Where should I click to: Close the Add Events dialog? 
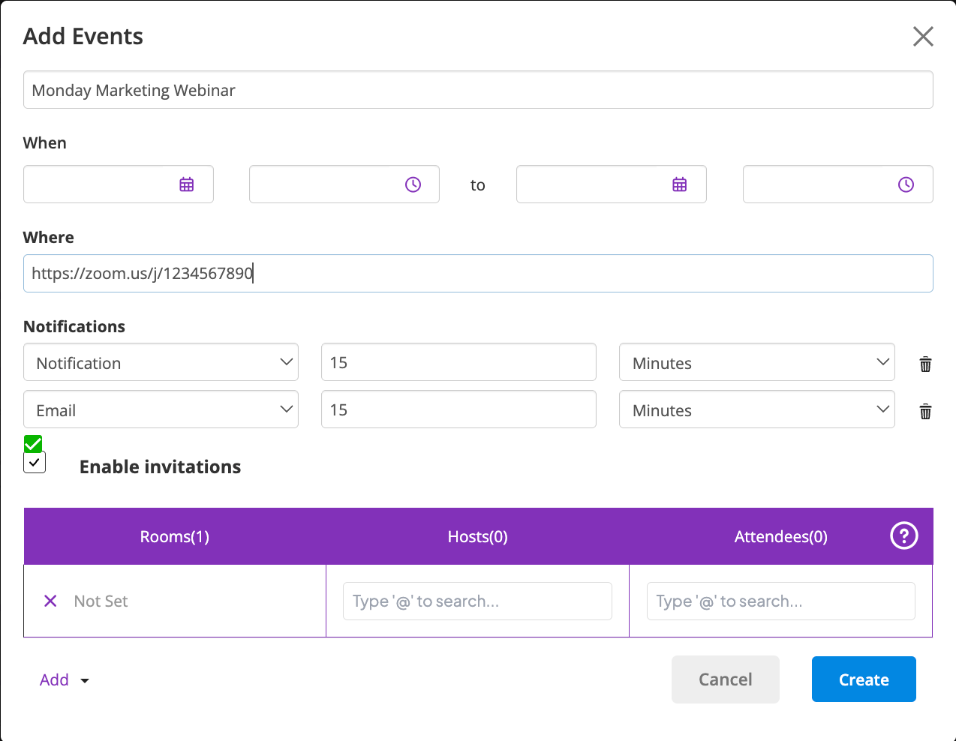pos(922,37)
